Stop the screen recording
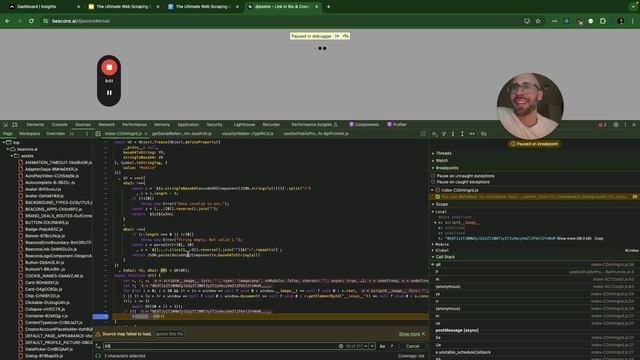 click(x=109, y=67)
